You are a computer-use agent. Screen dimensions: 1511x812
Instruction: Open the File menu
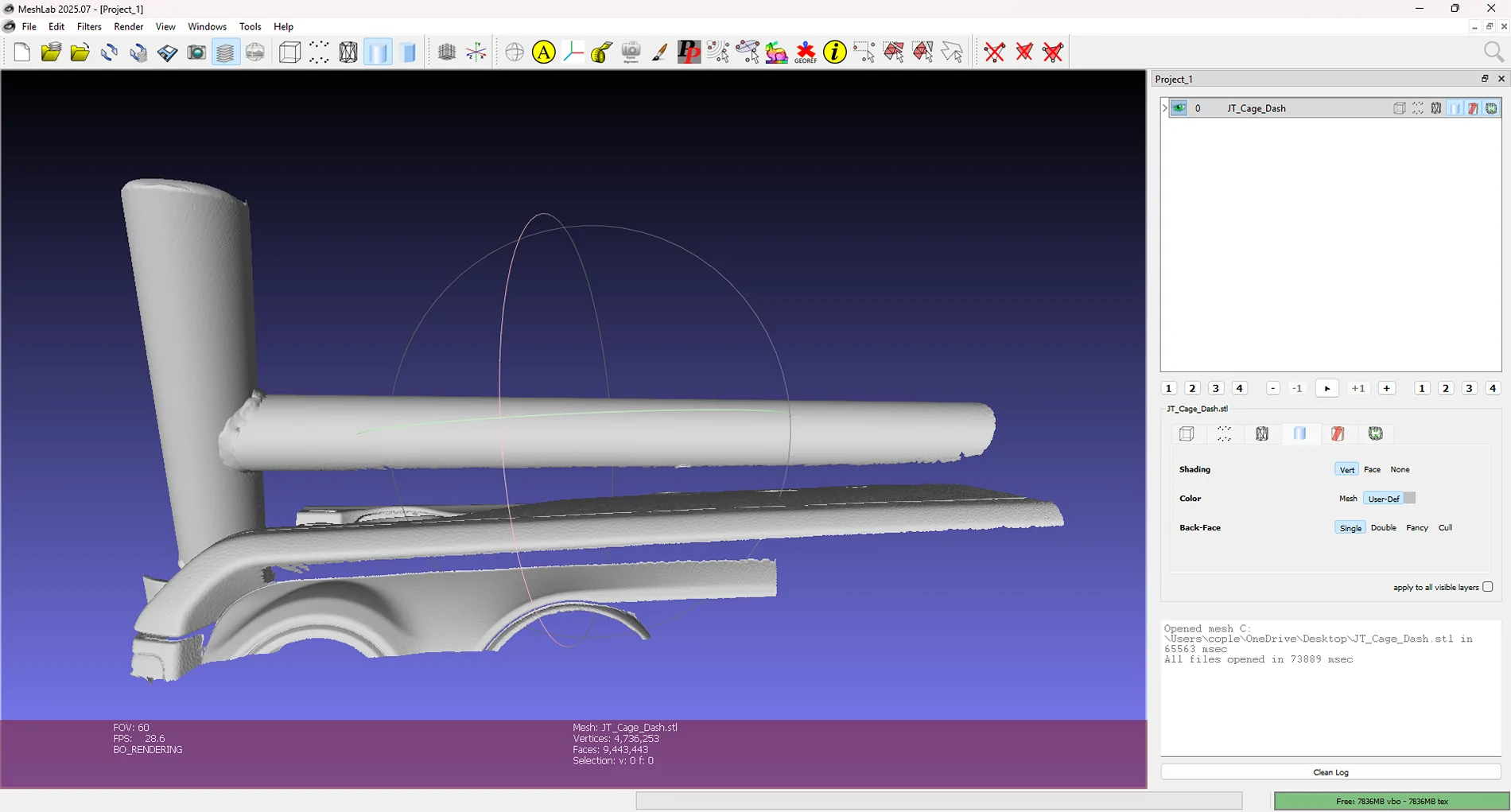[x=29, y=26]
